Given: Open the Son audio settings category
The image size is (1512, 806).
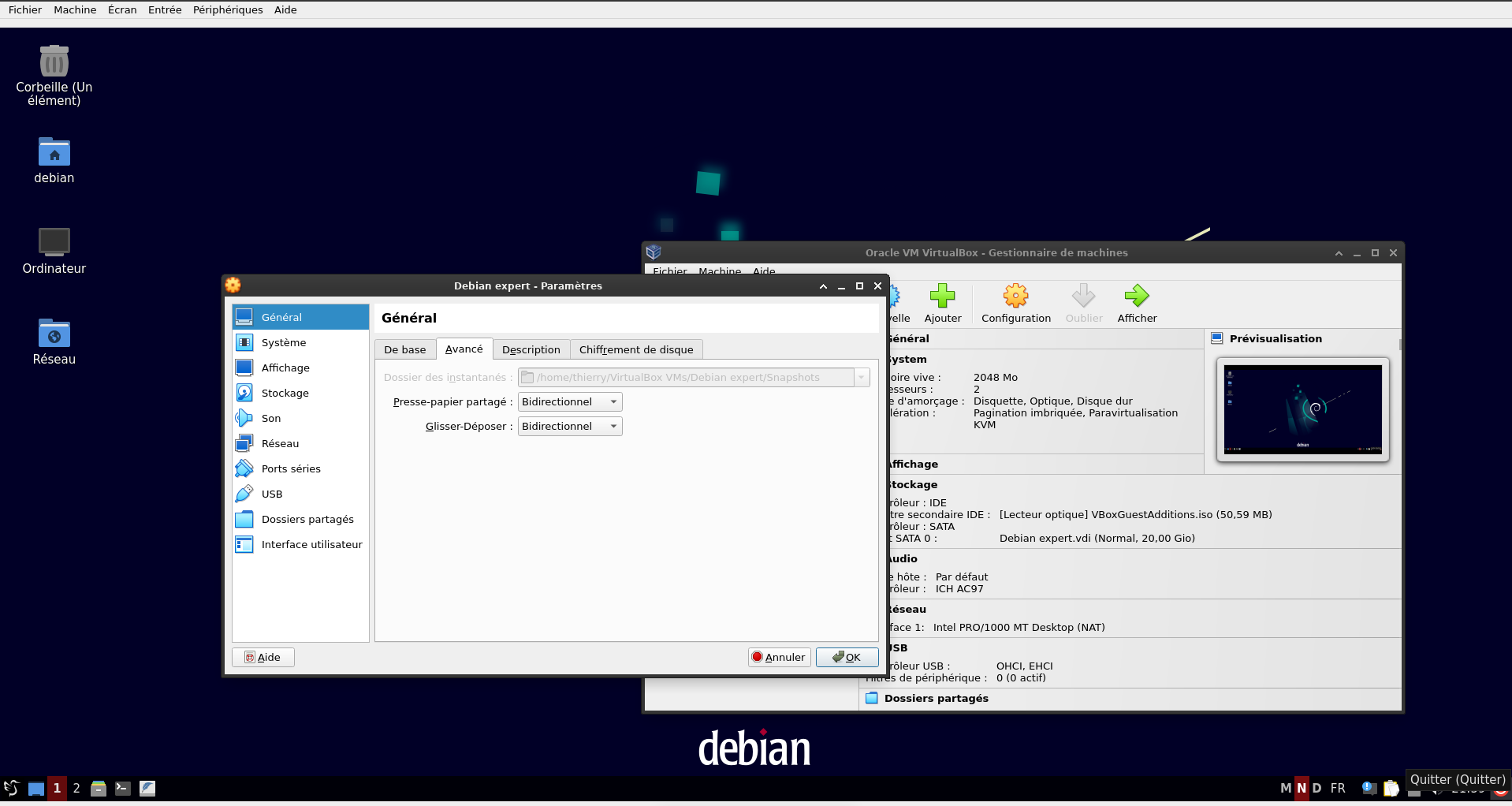Looking at the screenshot, I should click(300, 418).
